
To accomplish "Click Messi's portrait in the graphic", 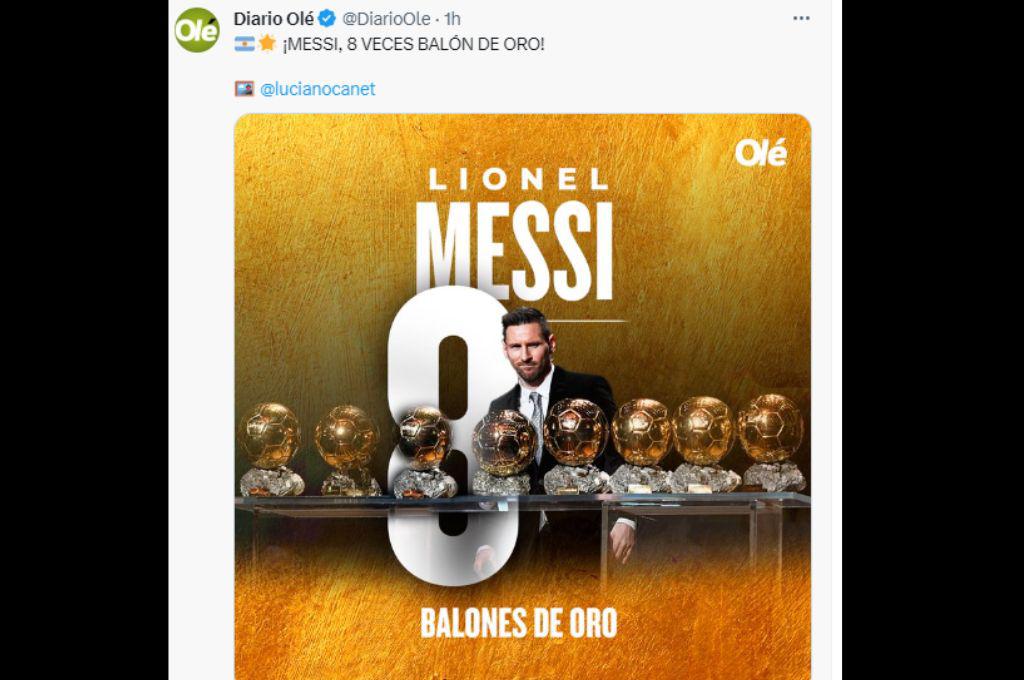I will [527, 350].
